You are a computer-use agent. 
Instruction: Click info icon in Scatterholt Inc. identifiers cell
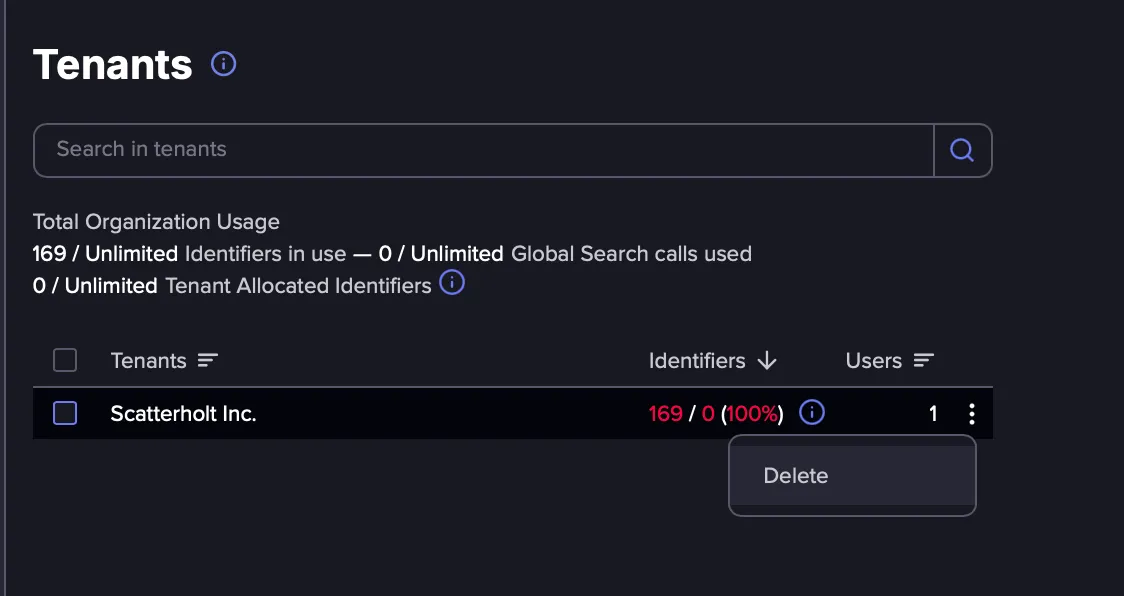(811, 412)
